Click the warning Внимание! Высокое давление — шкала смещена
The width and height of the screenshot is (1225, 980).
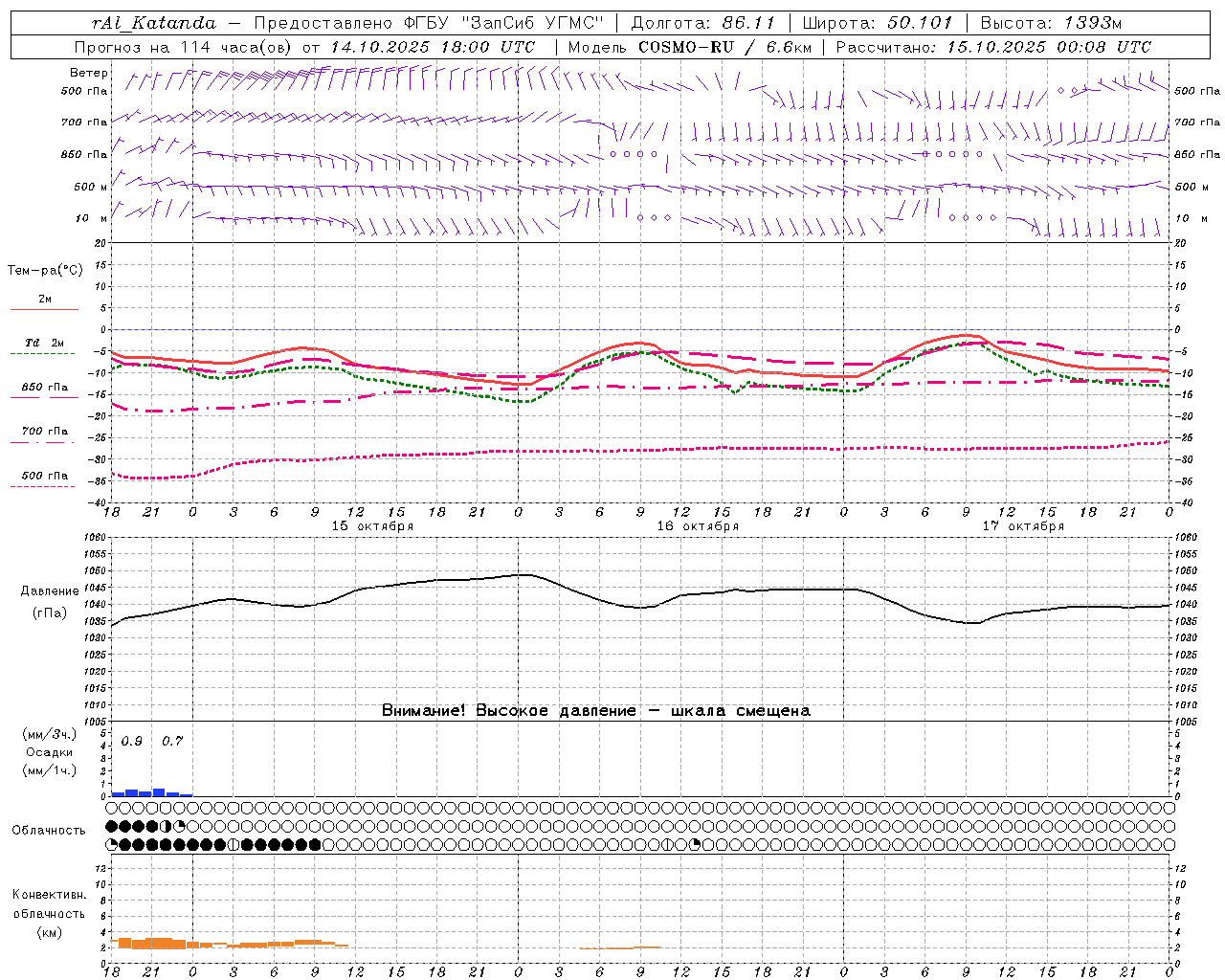point(596,710)
